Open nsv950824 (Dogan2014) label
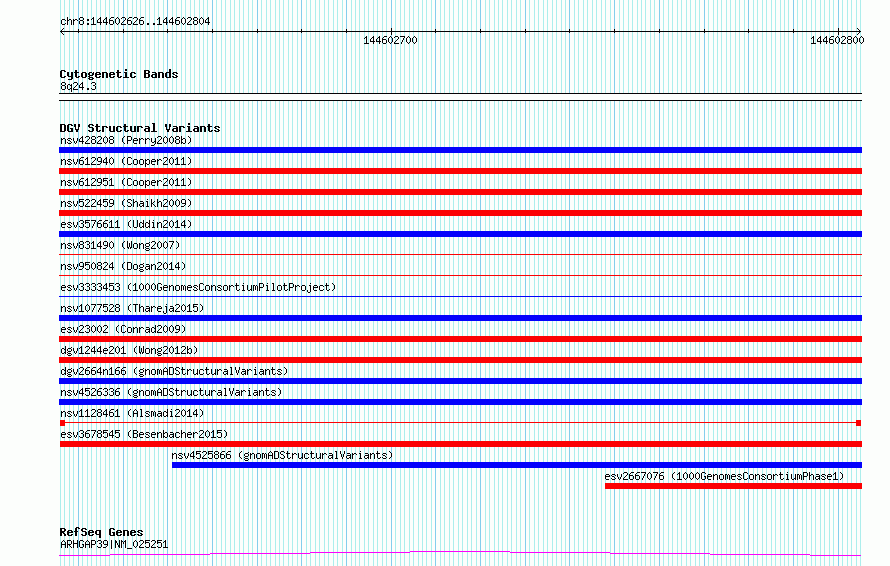The height and width of the screenshot is (566, 890). pos(123,266)
